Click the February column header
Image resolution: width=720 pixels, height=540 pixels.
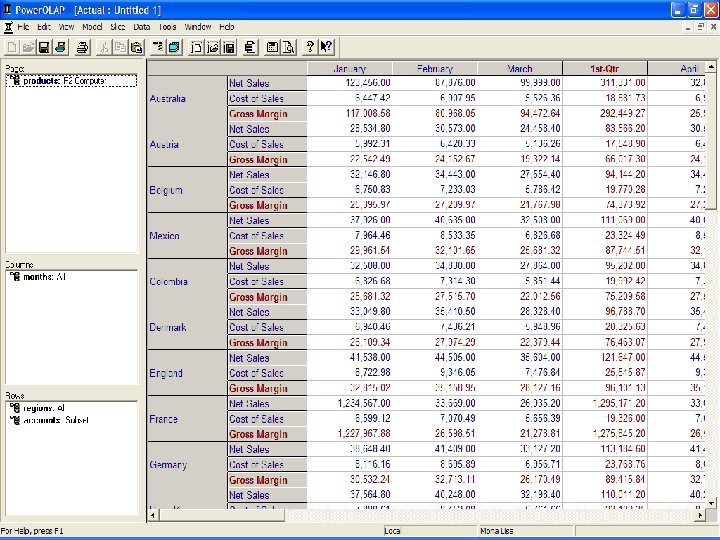(435, 68)
